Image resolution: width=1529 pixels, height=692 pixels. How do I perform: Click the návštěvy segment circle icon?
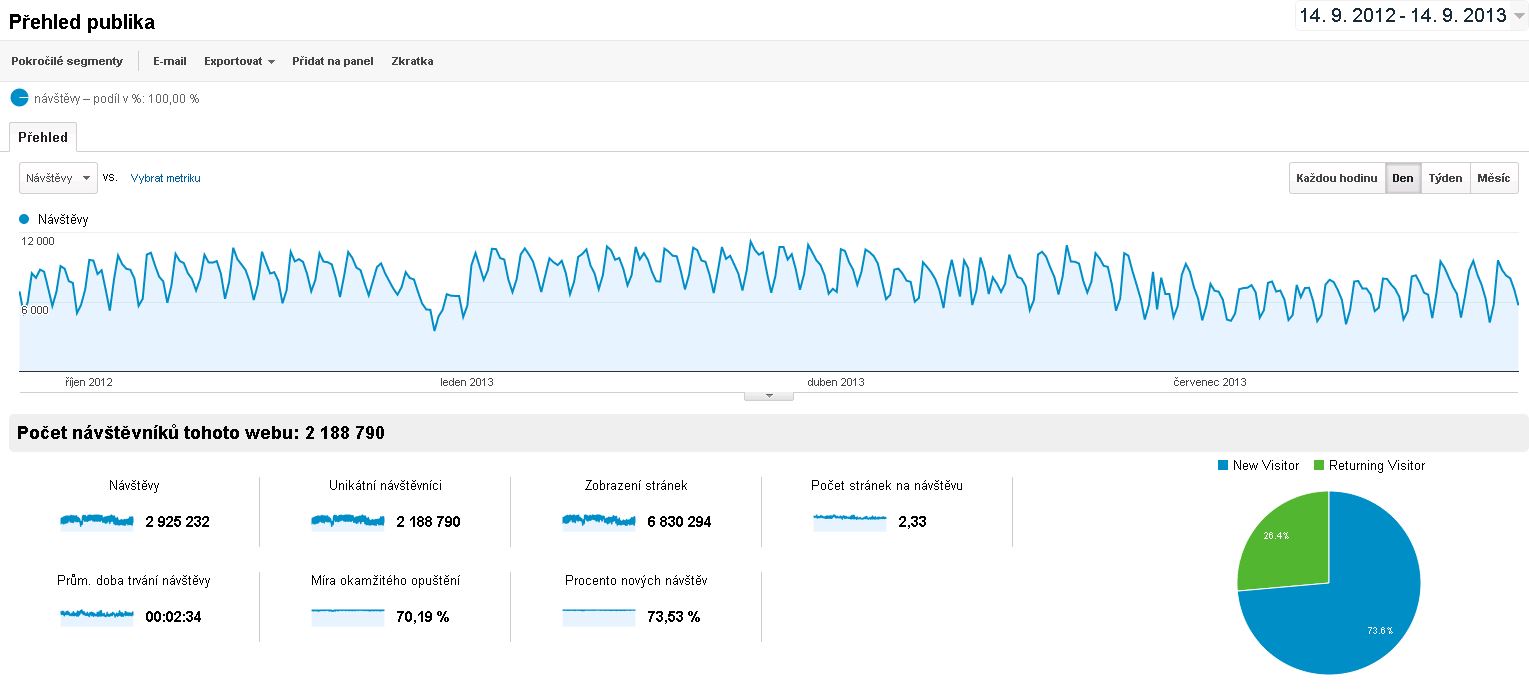[x=19, y=98]
